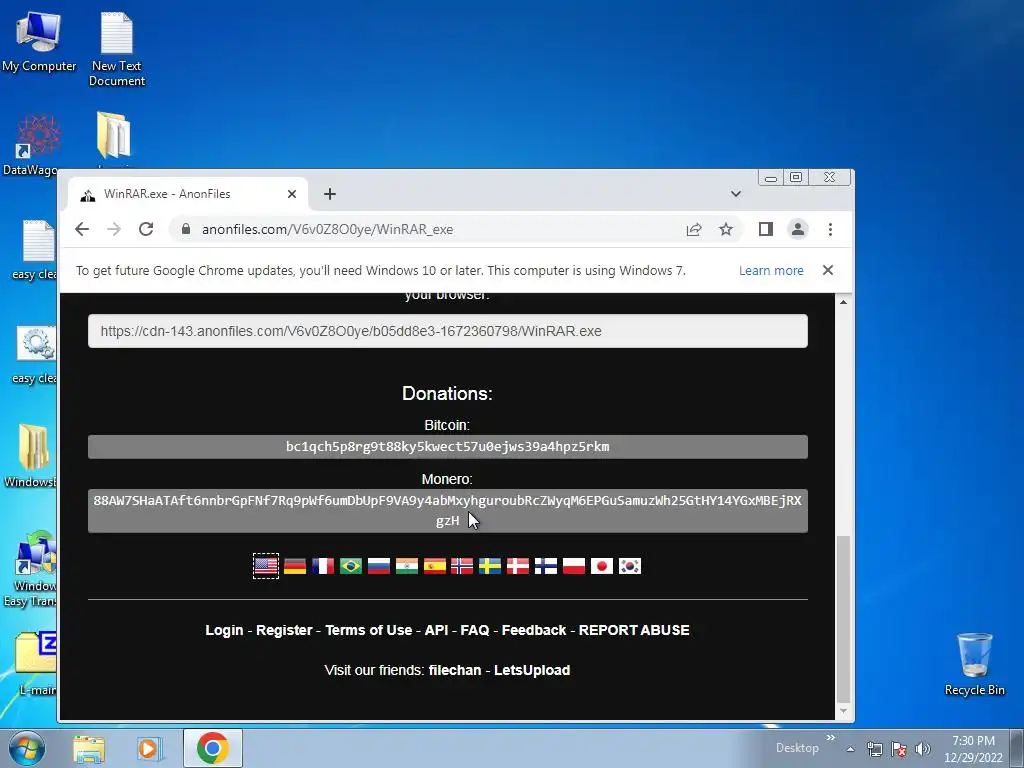Visit the LetsUpload friend site
1024x768 pixels.
pos(532,670)
